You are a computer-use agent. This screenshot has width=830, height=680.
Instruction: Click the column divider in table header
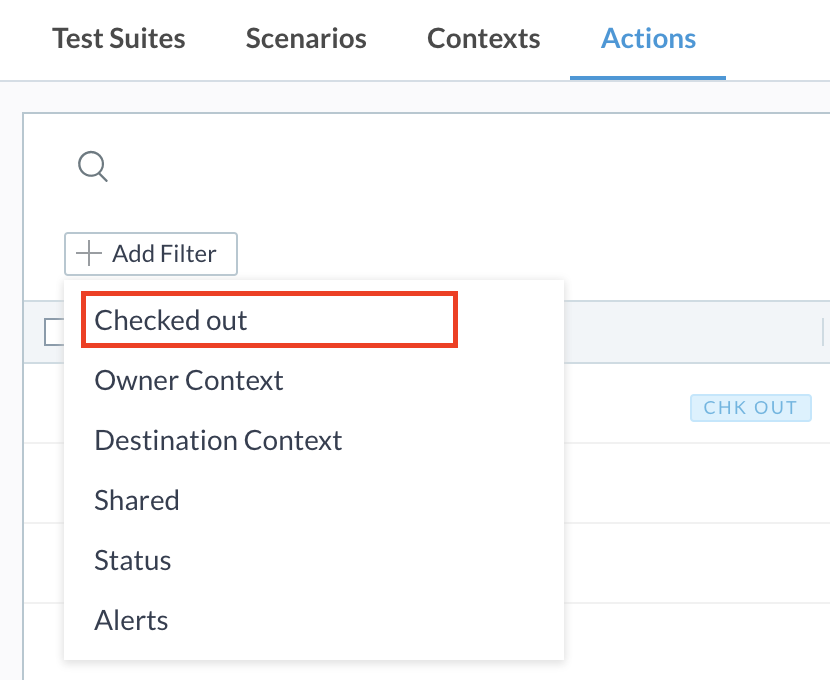coord(824,332)
